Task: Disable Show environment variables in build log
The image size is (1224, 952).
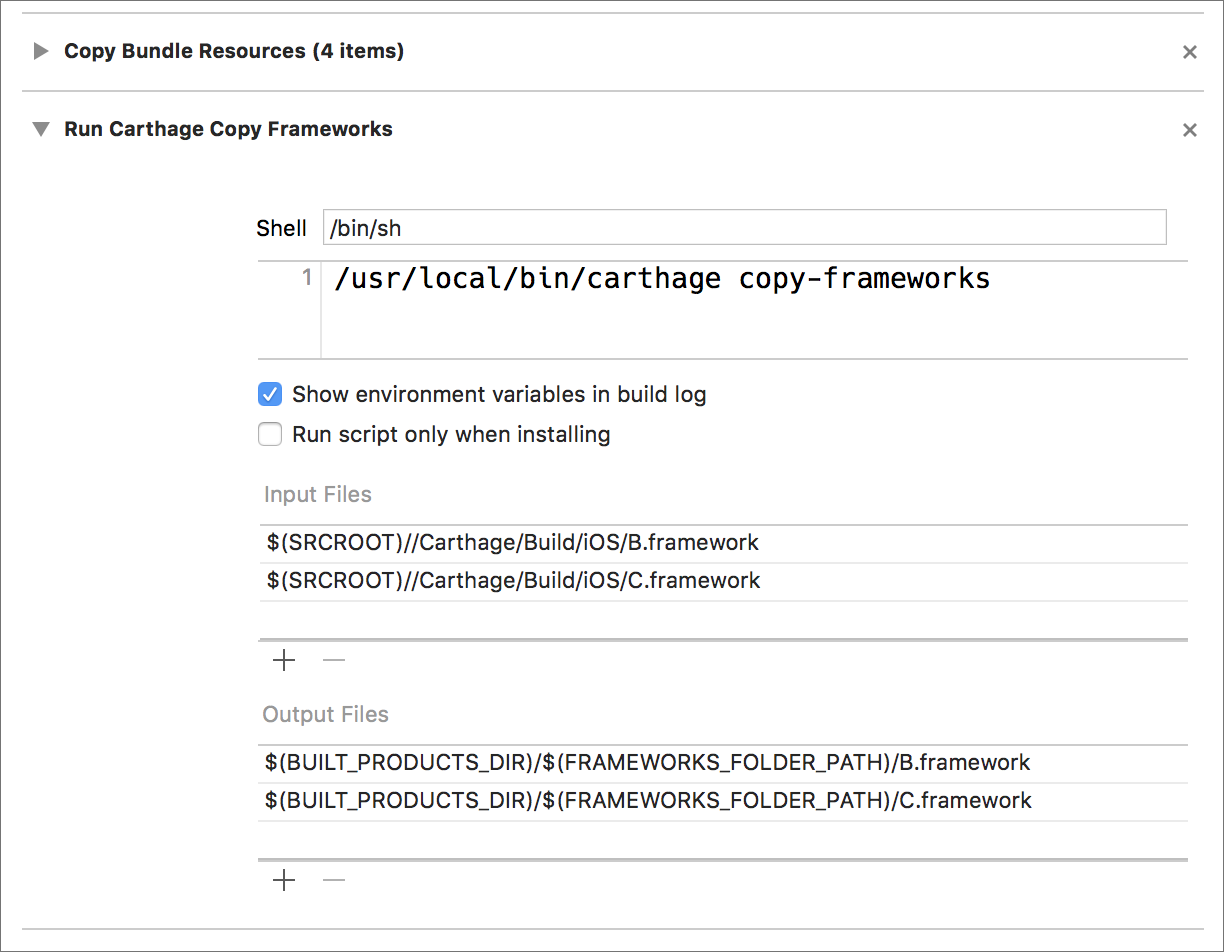Action: (270, 394)
